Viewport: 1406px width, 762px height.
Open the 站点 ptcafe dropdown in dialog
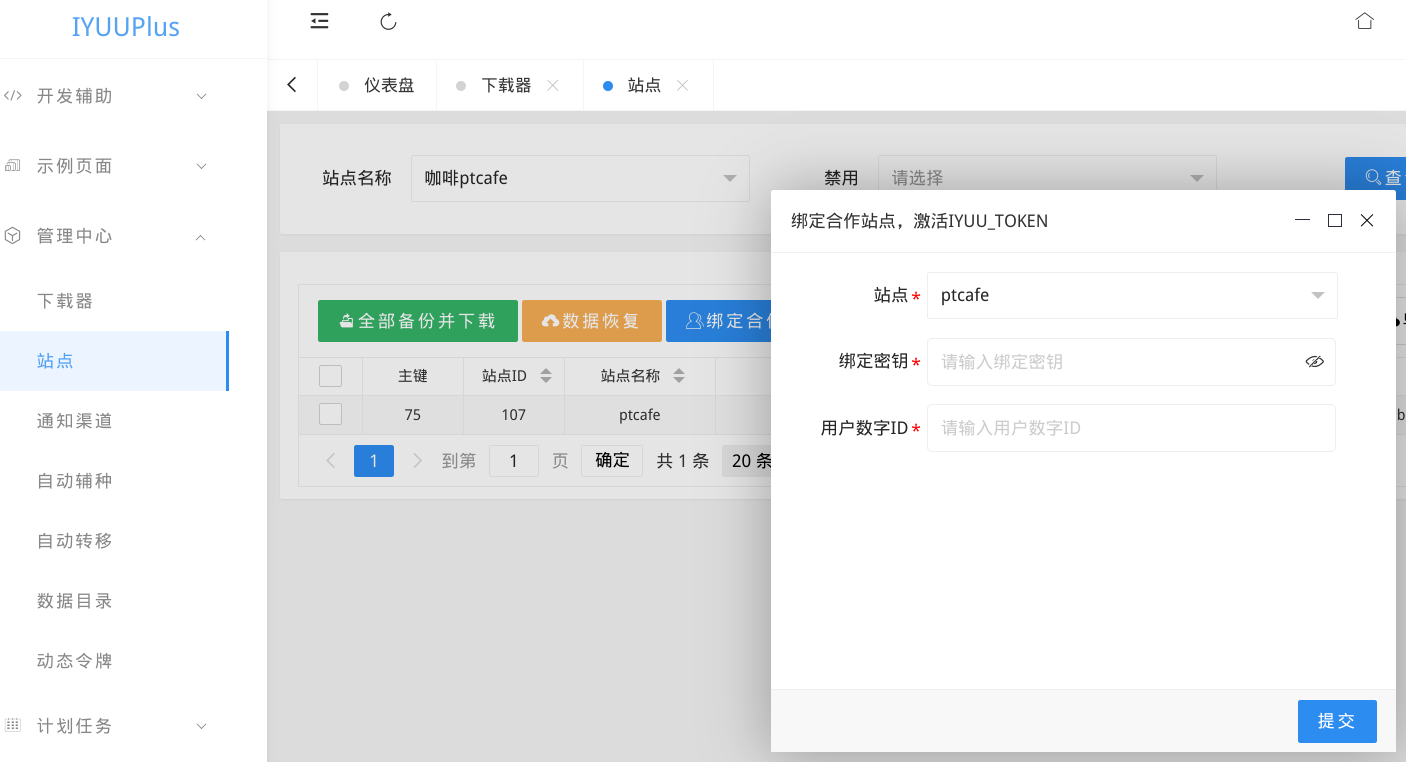click(x=1132, y=295)
